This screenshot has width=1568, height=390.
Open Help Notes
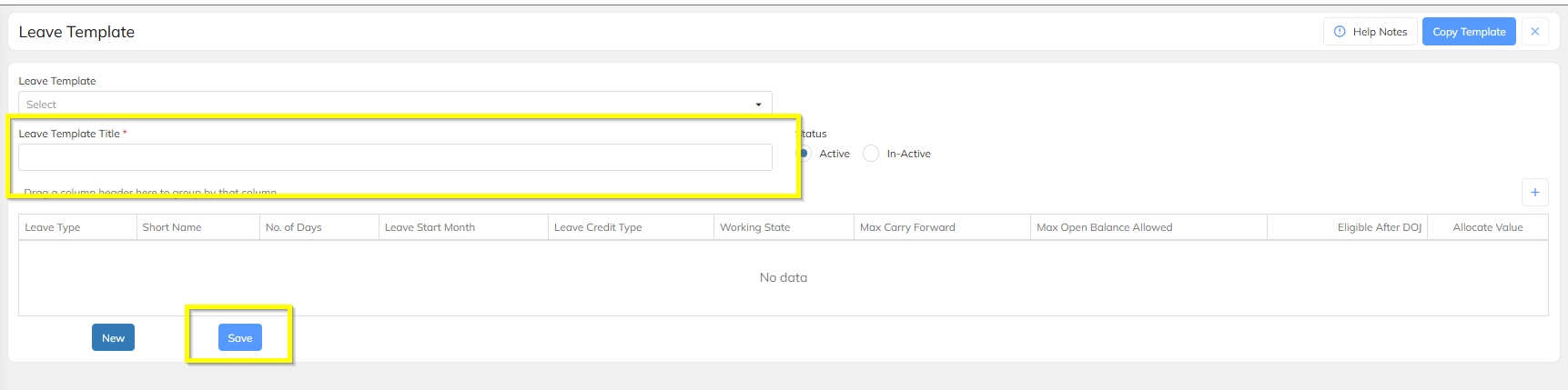(x=1370, y=32)
